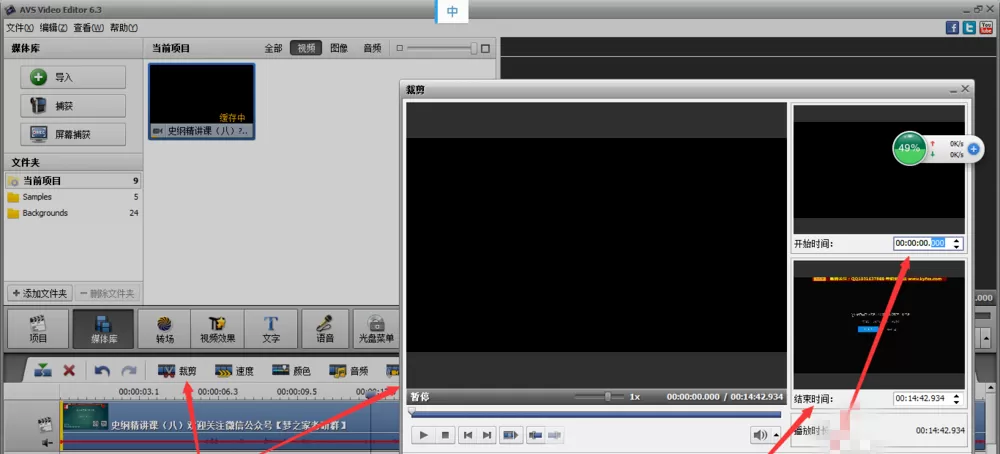Toggle the speaker mute button
The width and height of the screenshot is (1000, 454).
pyautogui.click(x=760, y=435)
